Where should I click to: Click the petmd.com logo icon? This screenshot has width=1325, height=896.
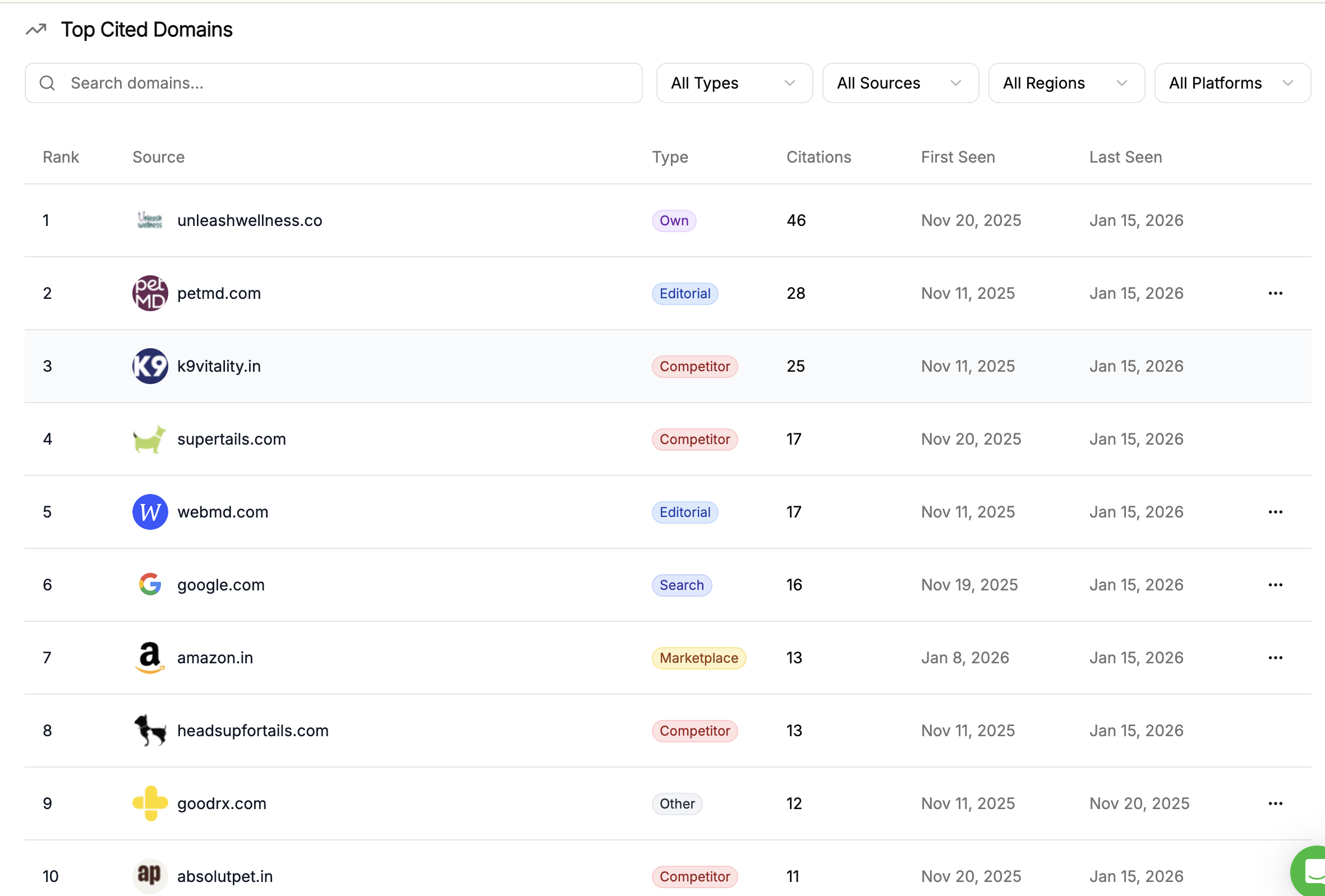point(150,293)
